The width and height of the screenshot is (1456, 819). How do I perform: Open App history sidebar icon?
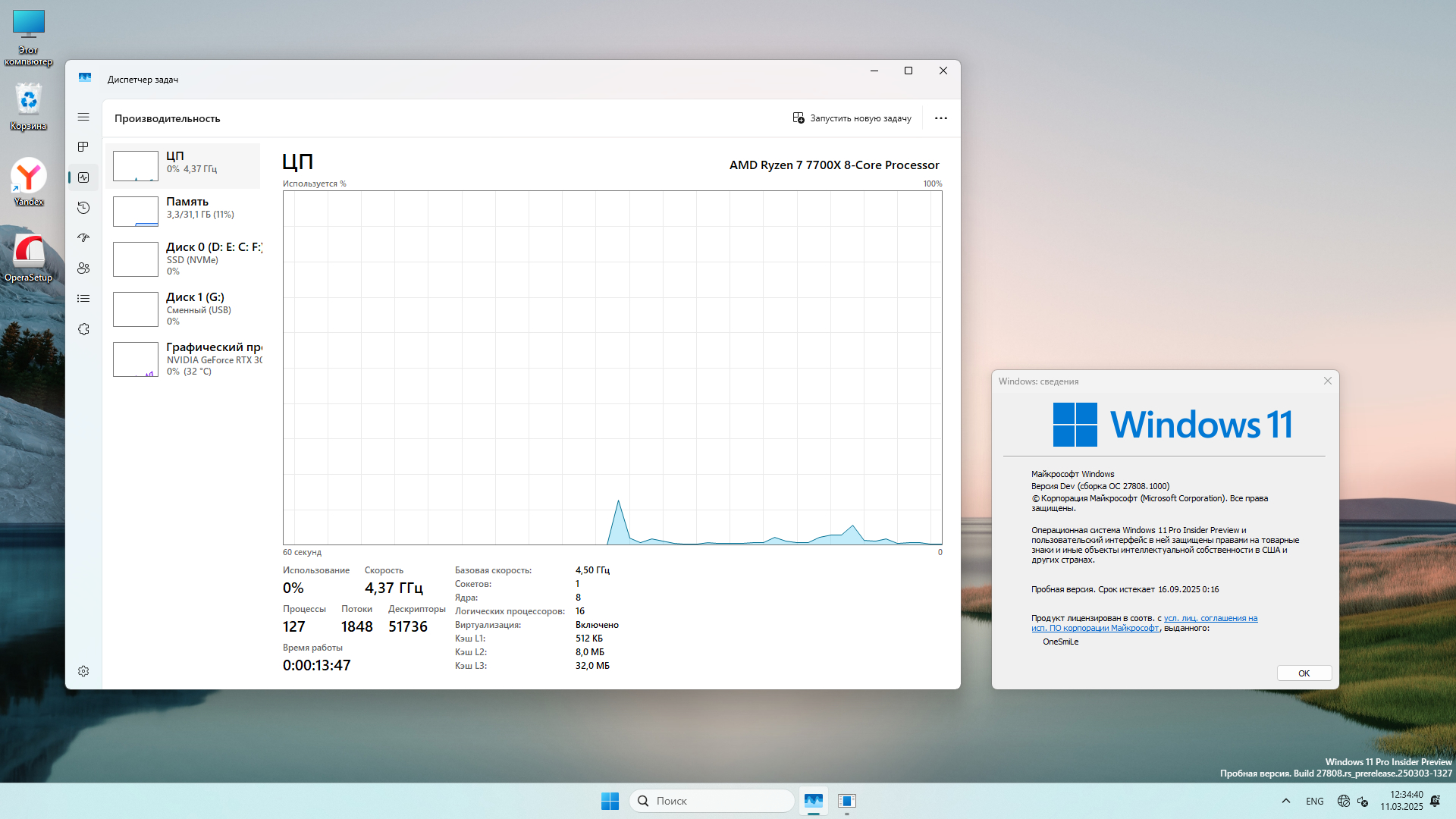coord(83,208)
